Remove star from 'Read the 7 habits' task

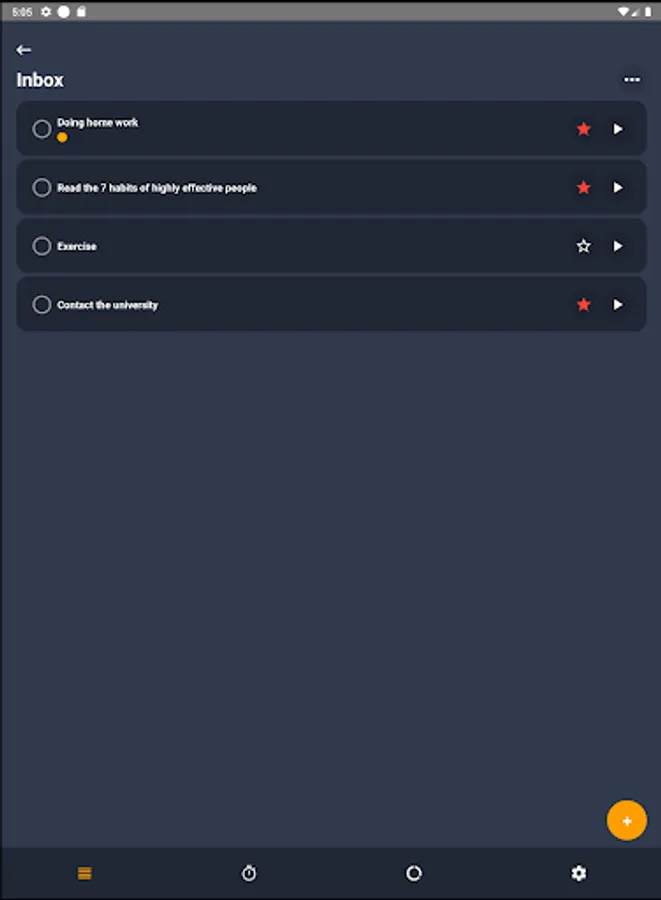click(x=584, y=188)
